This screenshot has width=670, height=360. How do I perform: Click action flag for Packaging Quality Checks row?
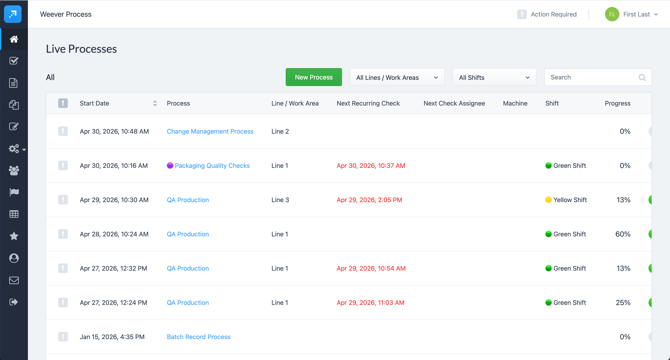click(x=63, y=165)
